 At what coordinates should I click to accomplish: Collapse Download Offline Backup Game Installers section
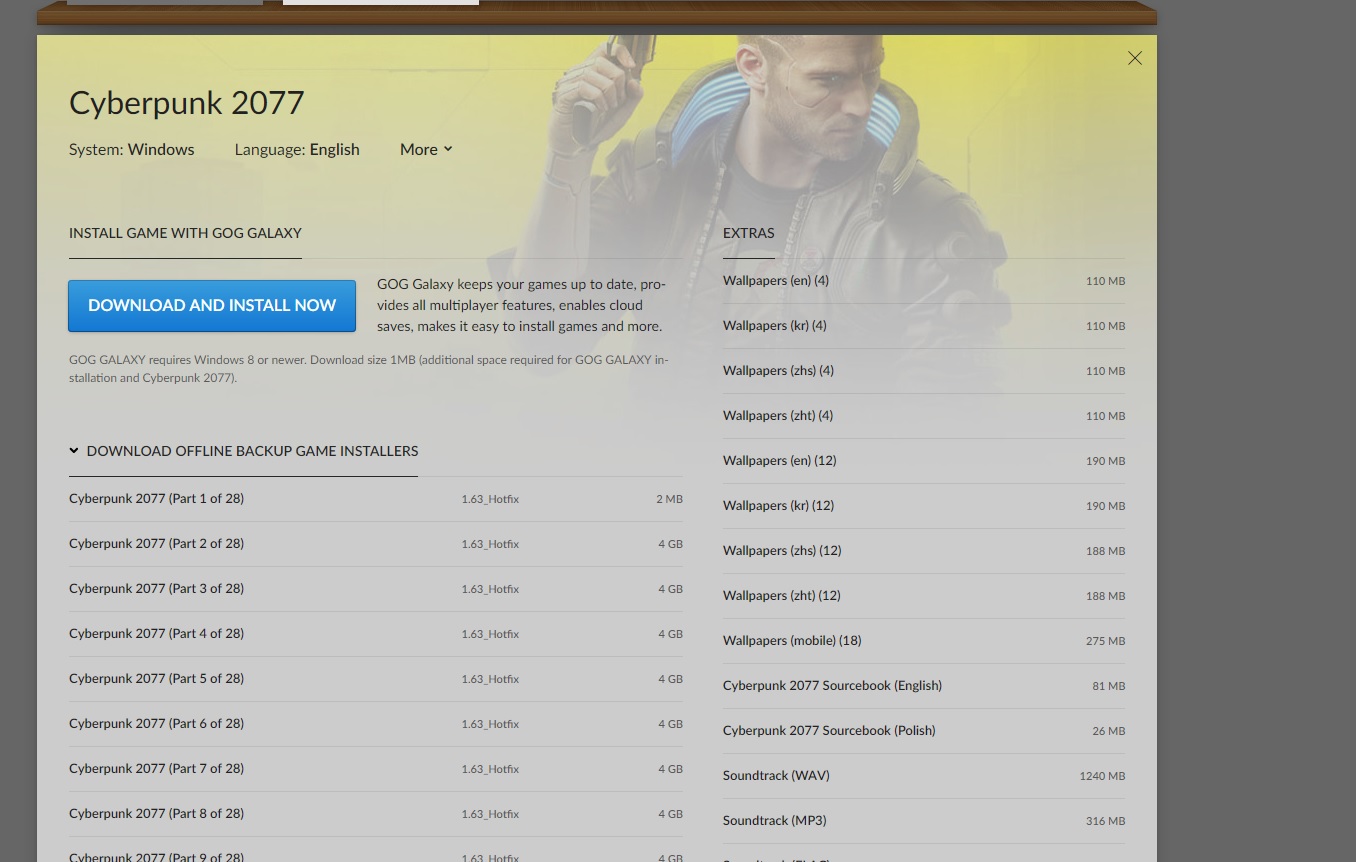coord(243,451)
